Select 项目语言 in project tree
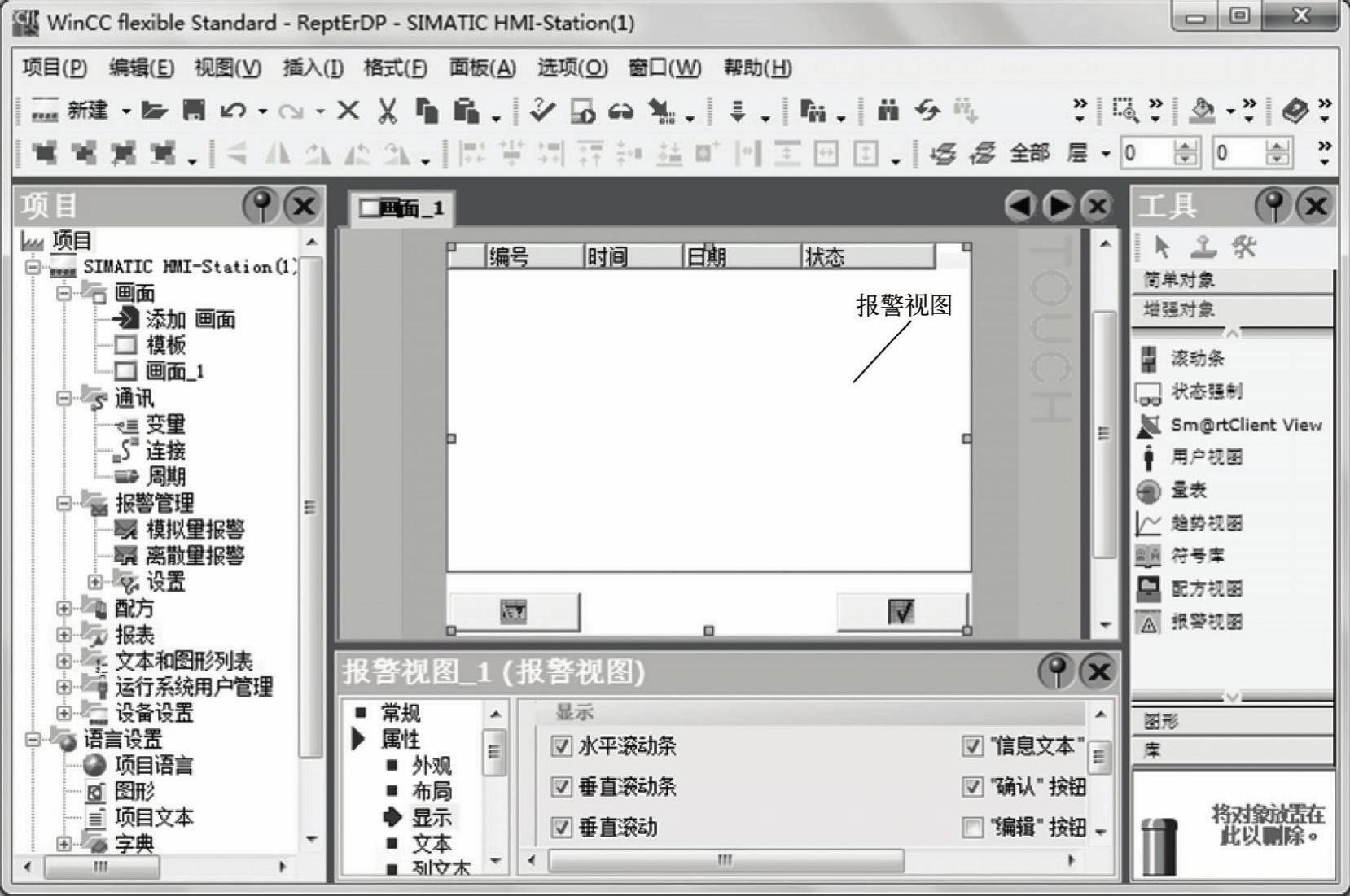The width and height of the screenshot is (1350, 896). pos(154,765)
